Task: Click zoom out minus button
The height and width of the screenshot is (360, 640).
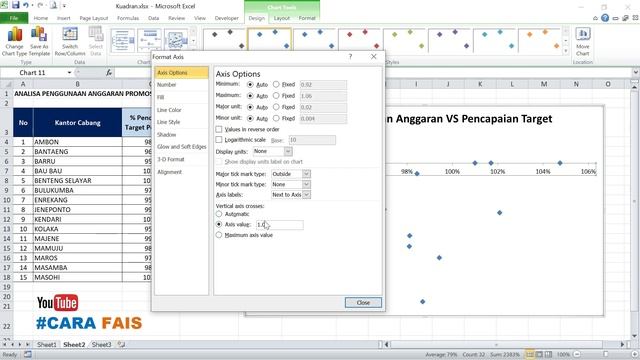Action: pos(577,354)
